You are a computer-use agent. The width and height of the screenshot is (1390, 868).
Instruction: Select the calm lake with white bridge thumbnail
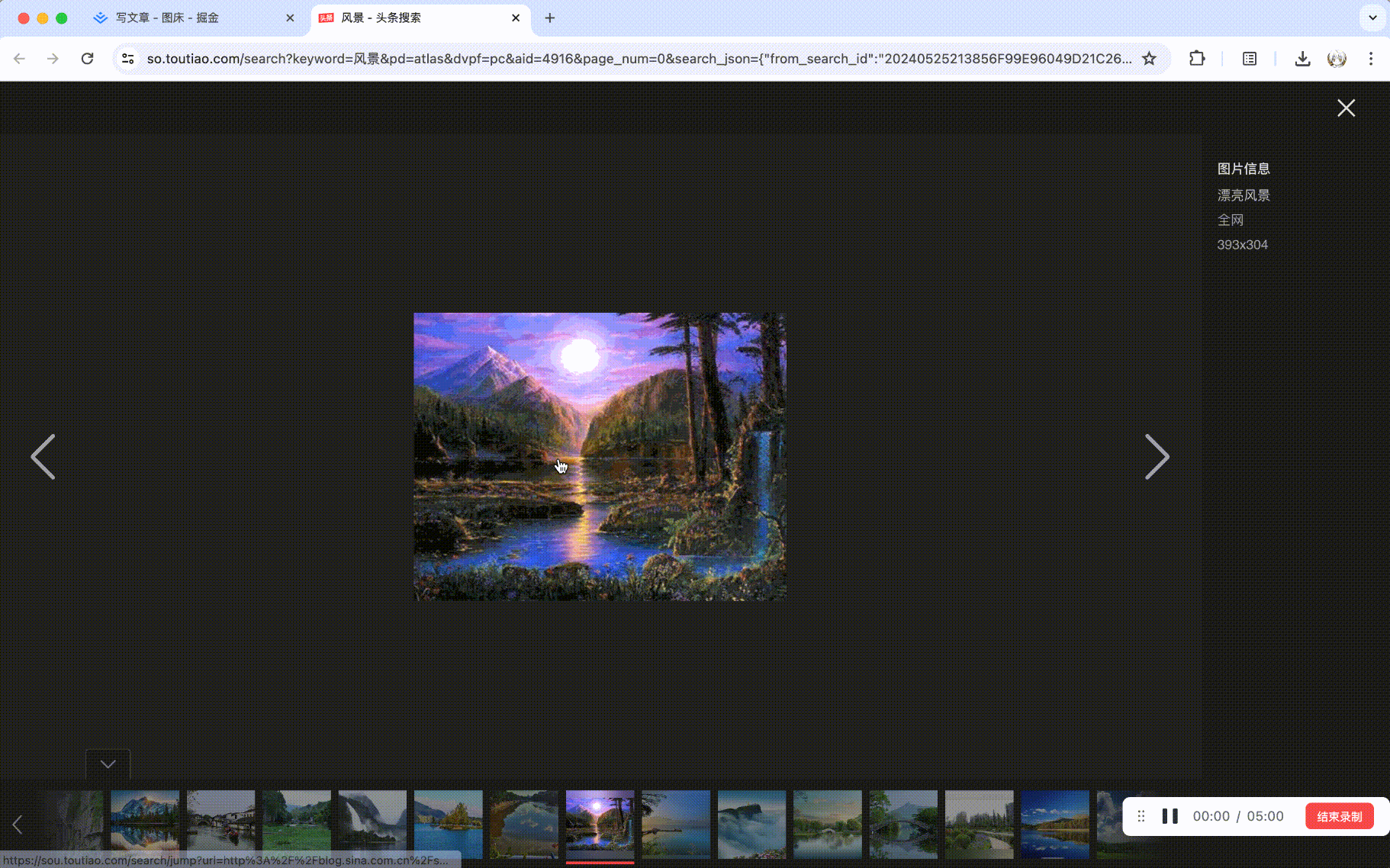pos(828,825)
